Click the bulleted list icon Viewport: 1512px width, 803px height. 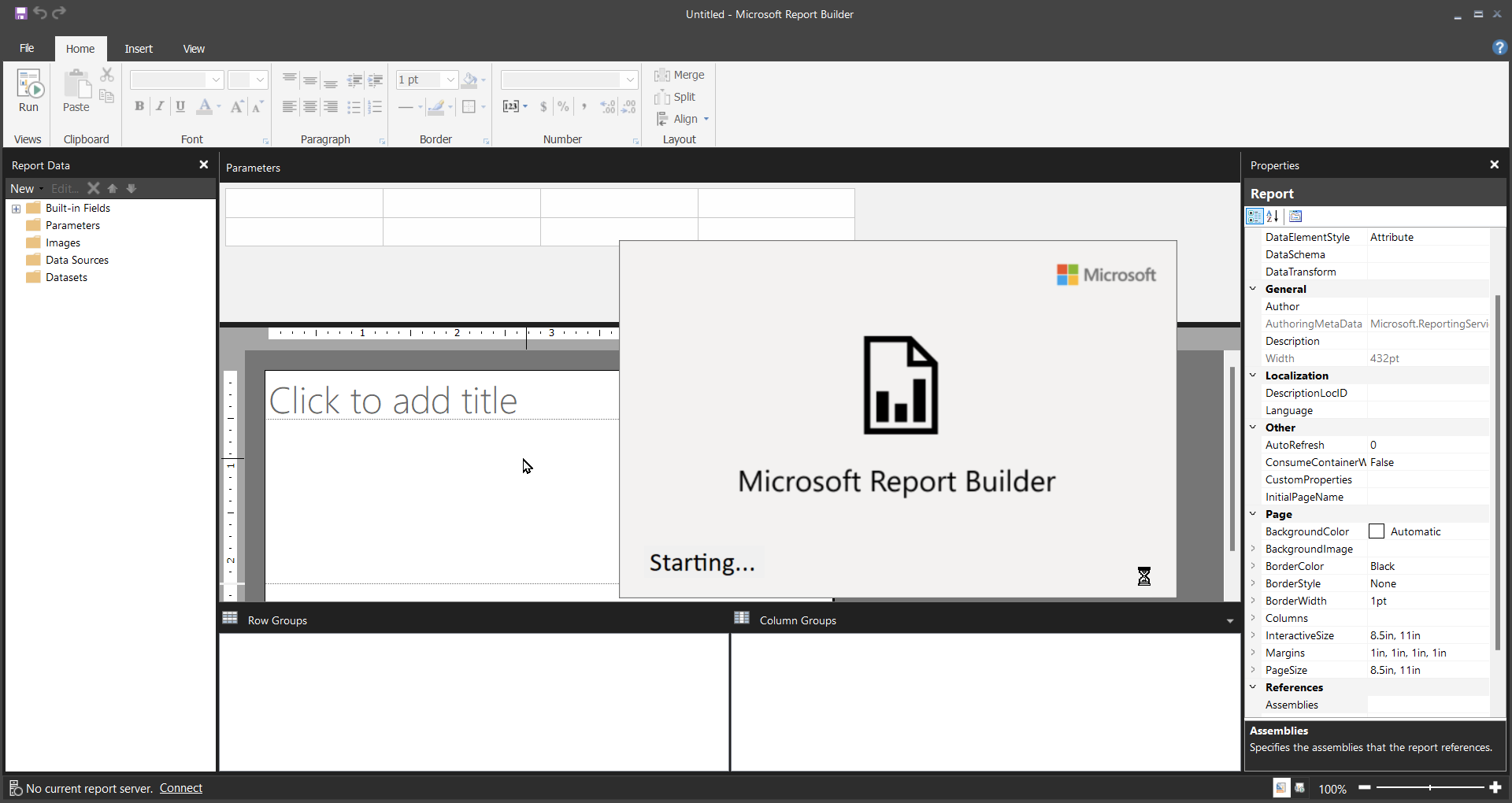coord(355,106)
